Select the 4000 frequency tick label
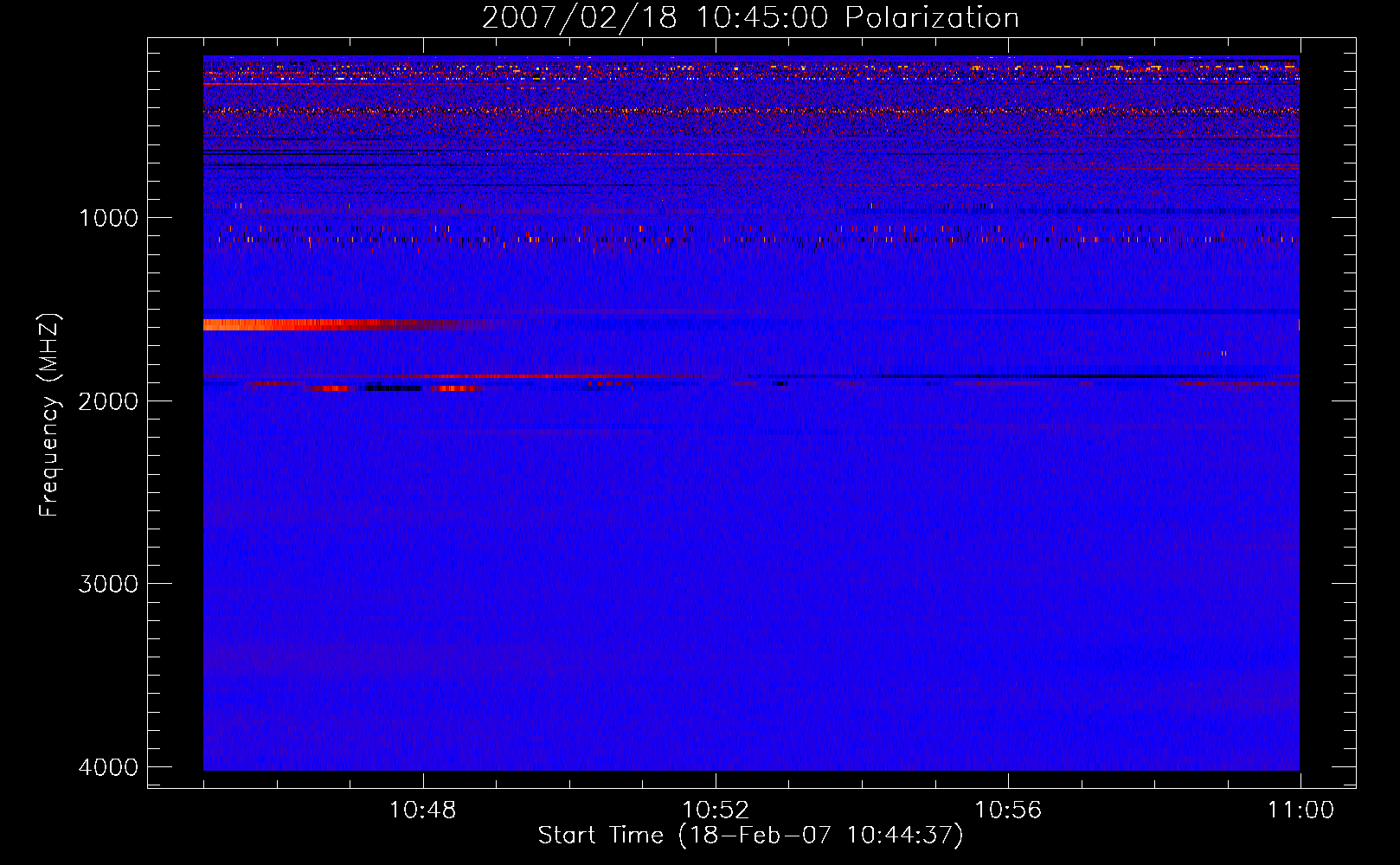1400x865 pixels. pos(108,767)
